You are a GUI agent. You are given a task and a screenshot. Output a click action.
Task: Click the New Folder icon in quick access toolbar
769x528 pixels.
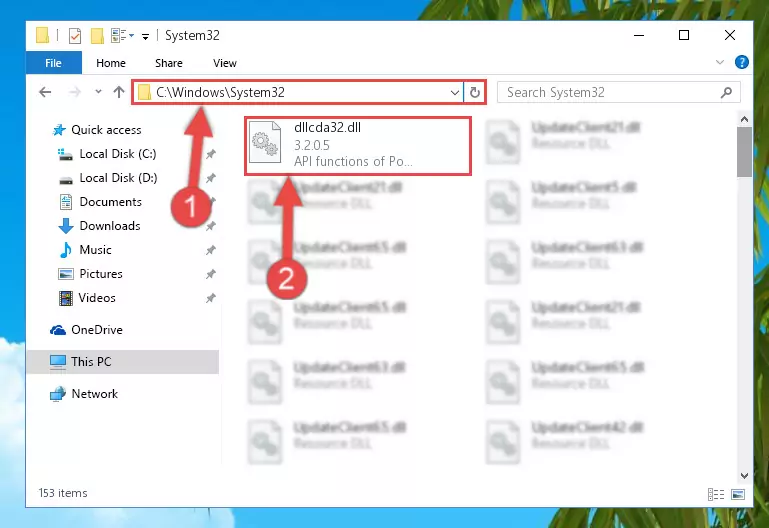(97, 36)
